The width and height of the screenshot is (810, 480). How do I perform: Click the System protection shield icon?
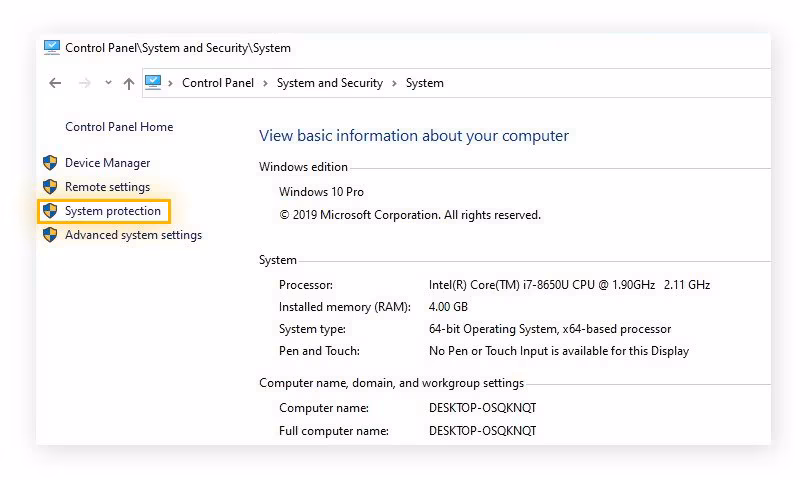(x=50, y=211)
